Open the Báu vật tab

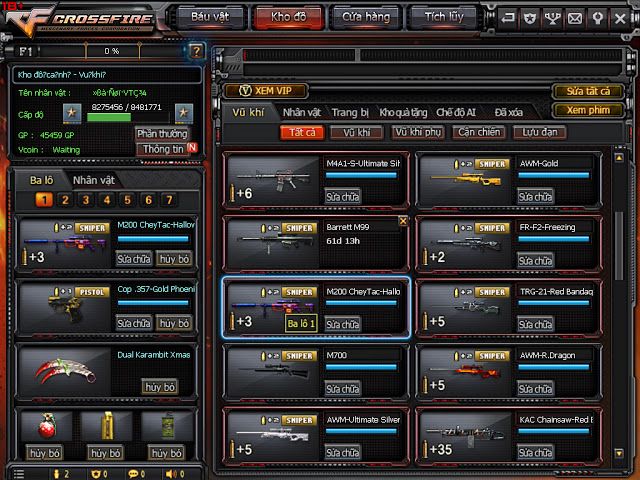point(210,17)
